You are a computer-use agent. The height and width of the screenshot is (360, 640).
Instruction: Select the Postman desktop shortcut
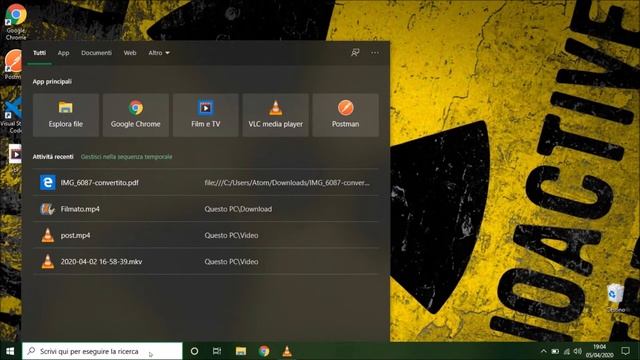(x=13, y=64)
